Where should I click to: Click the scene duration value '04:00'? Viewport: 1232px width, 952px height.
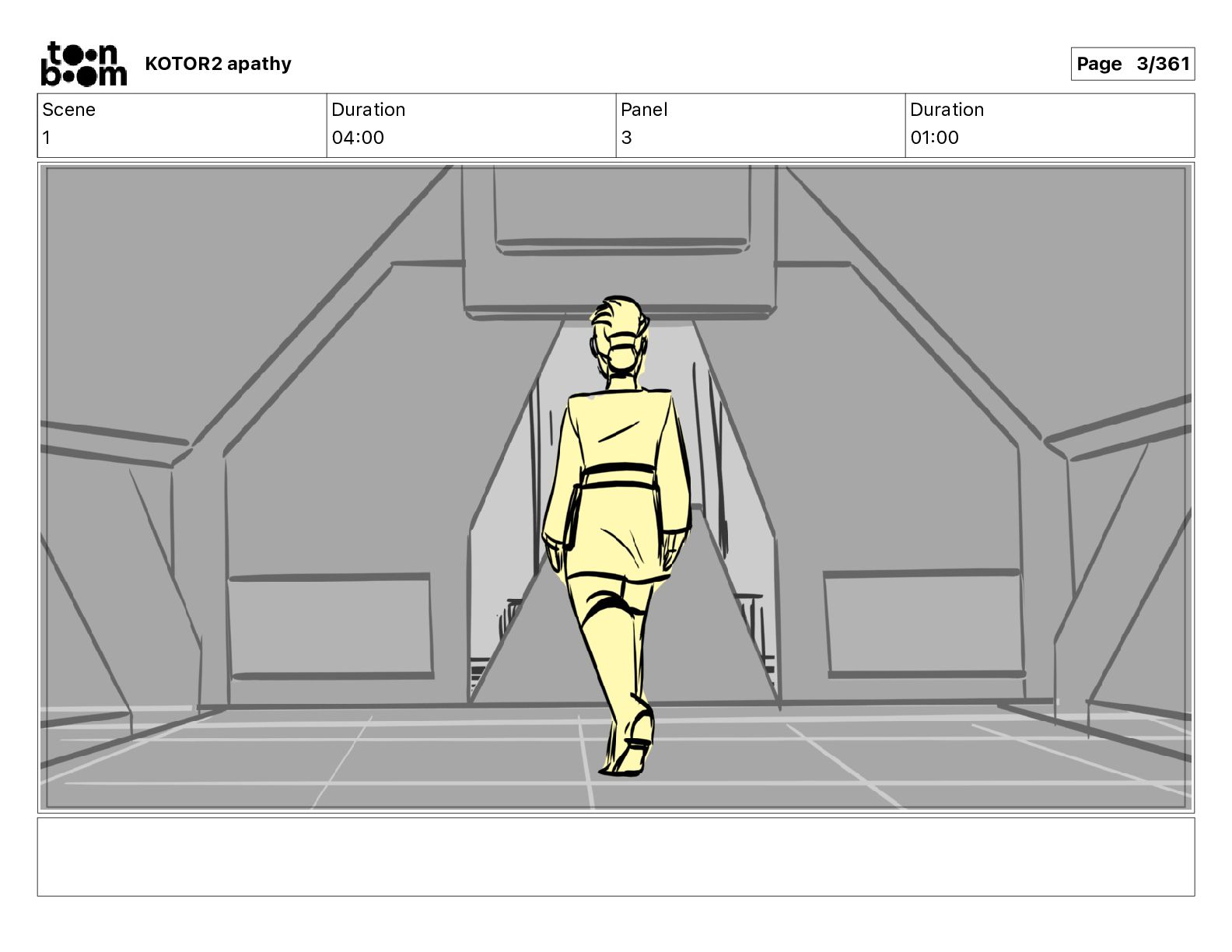pyautogui.click(x=358, y=138)
